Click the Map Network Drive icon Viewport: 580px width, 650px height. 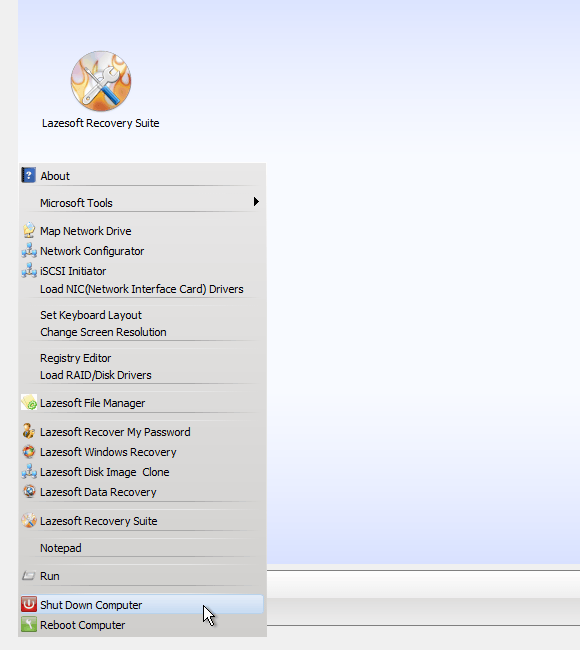click(x=29, y=230)
